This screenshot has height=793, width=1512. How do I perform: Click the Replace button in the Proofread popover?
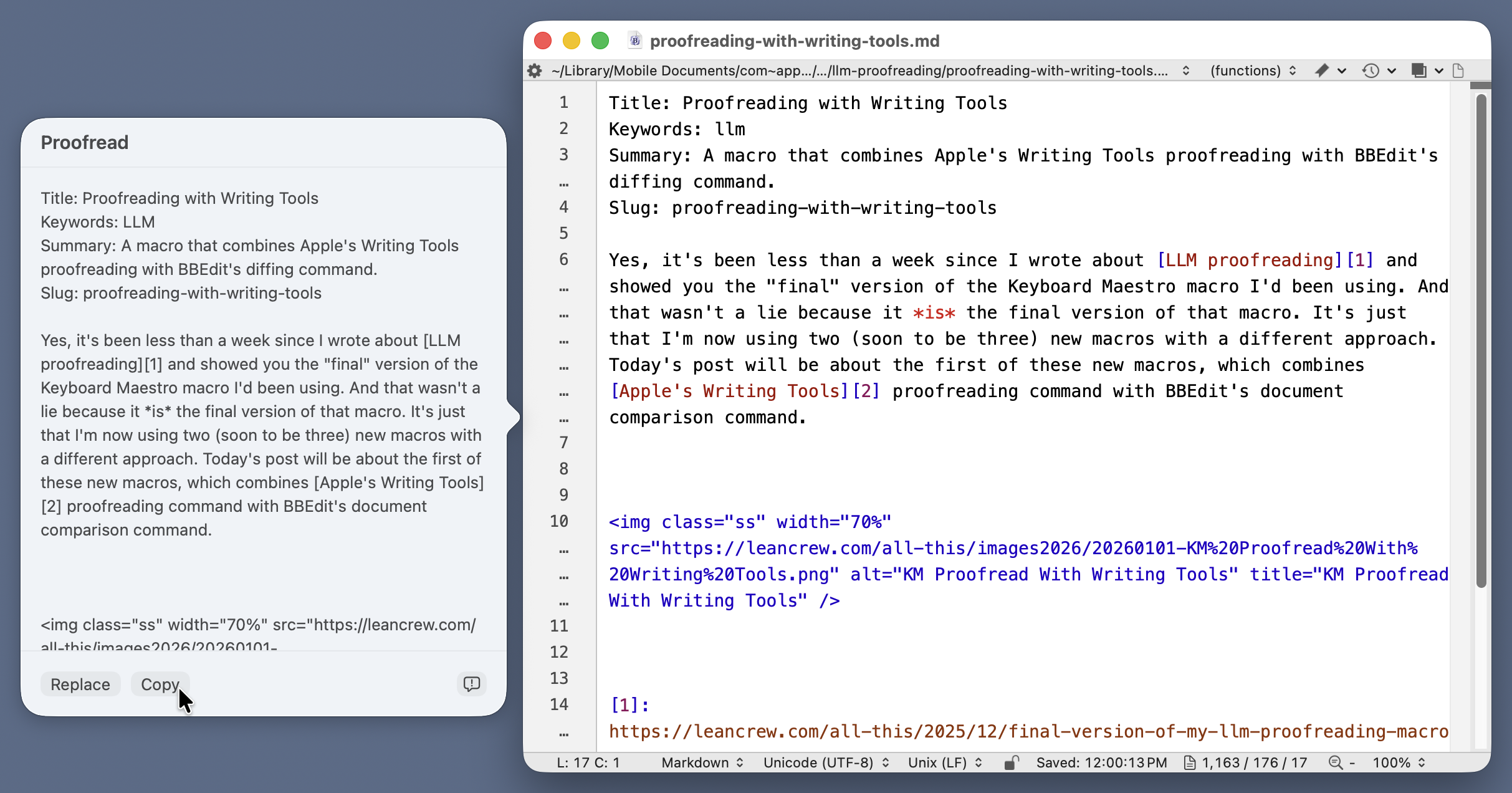pyautogui.click(x=80, y=684)
